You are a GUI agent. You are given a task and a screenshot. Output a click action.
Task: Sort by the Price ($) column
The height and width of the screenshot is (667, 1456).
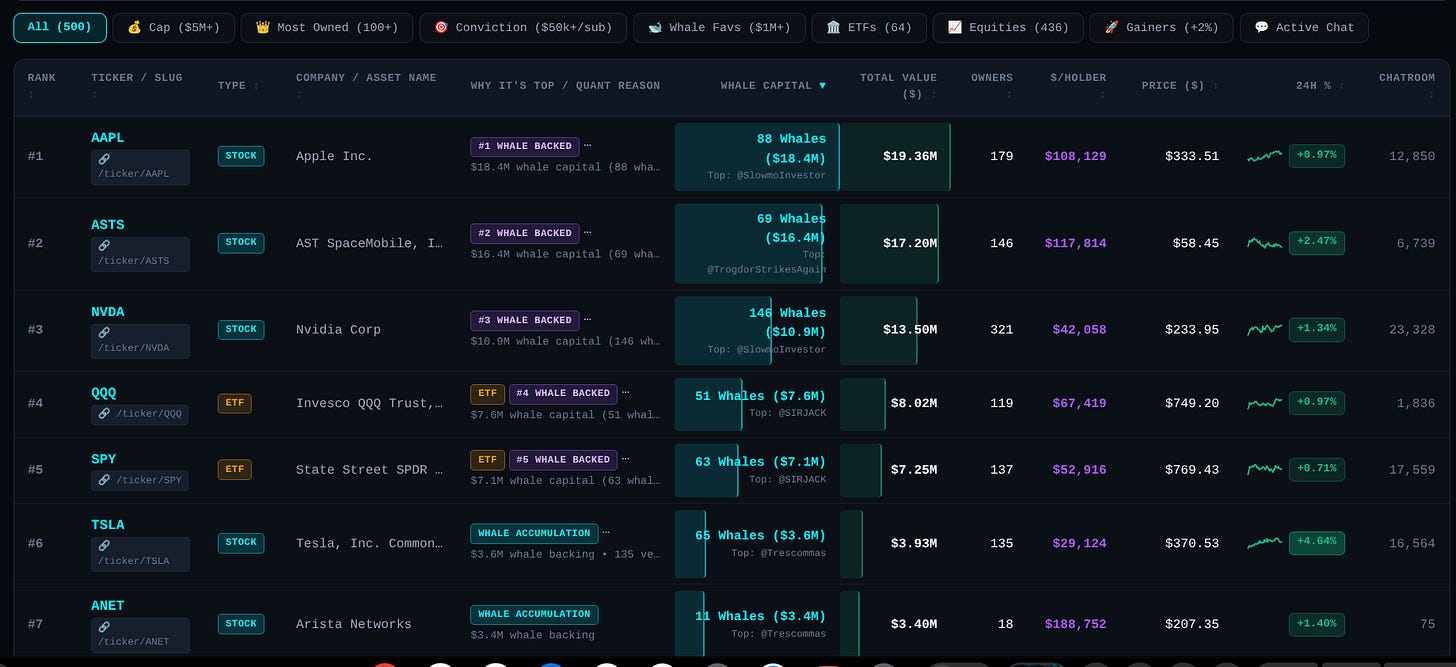1180,85
